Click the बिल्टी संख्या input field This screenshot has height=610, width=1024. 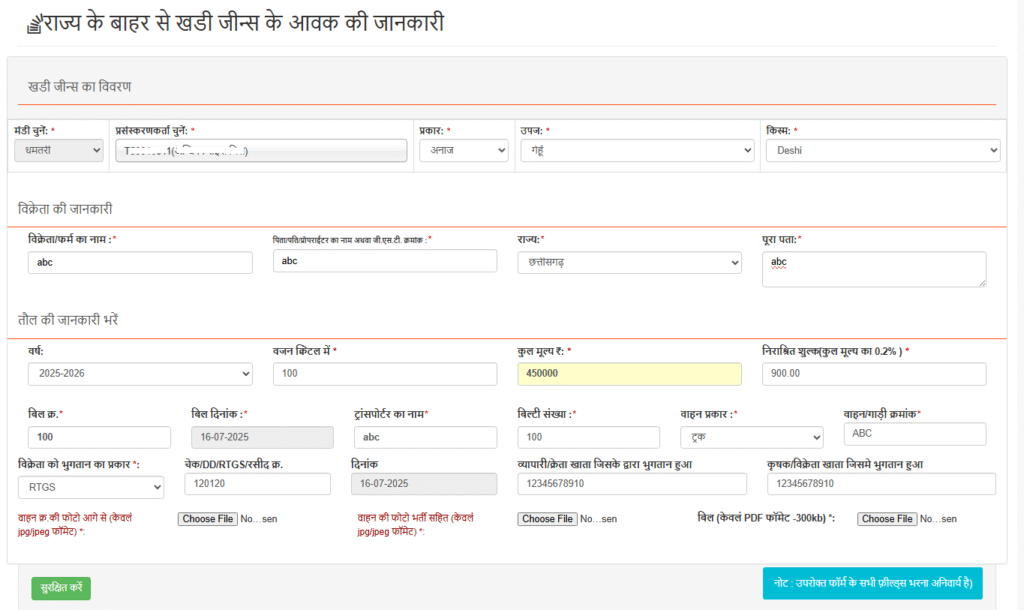pos(588,437)
